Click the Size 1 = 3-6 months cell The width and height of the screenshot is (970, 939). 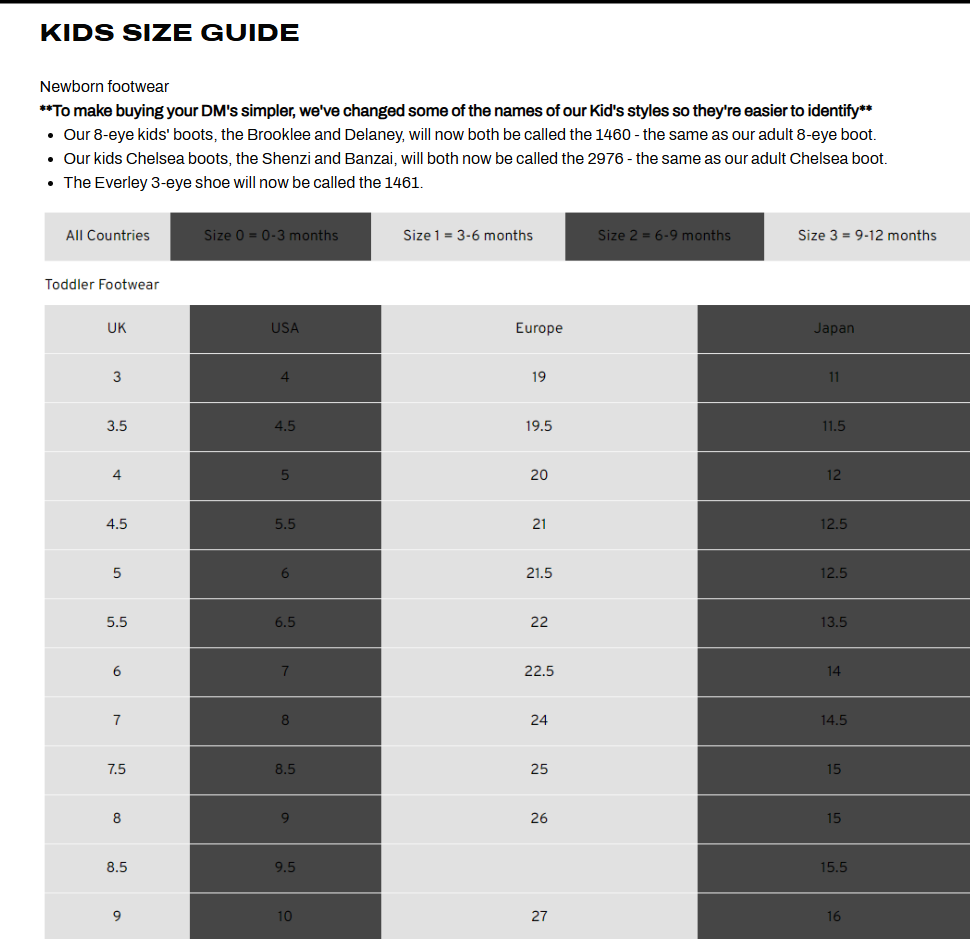[468, 236]
